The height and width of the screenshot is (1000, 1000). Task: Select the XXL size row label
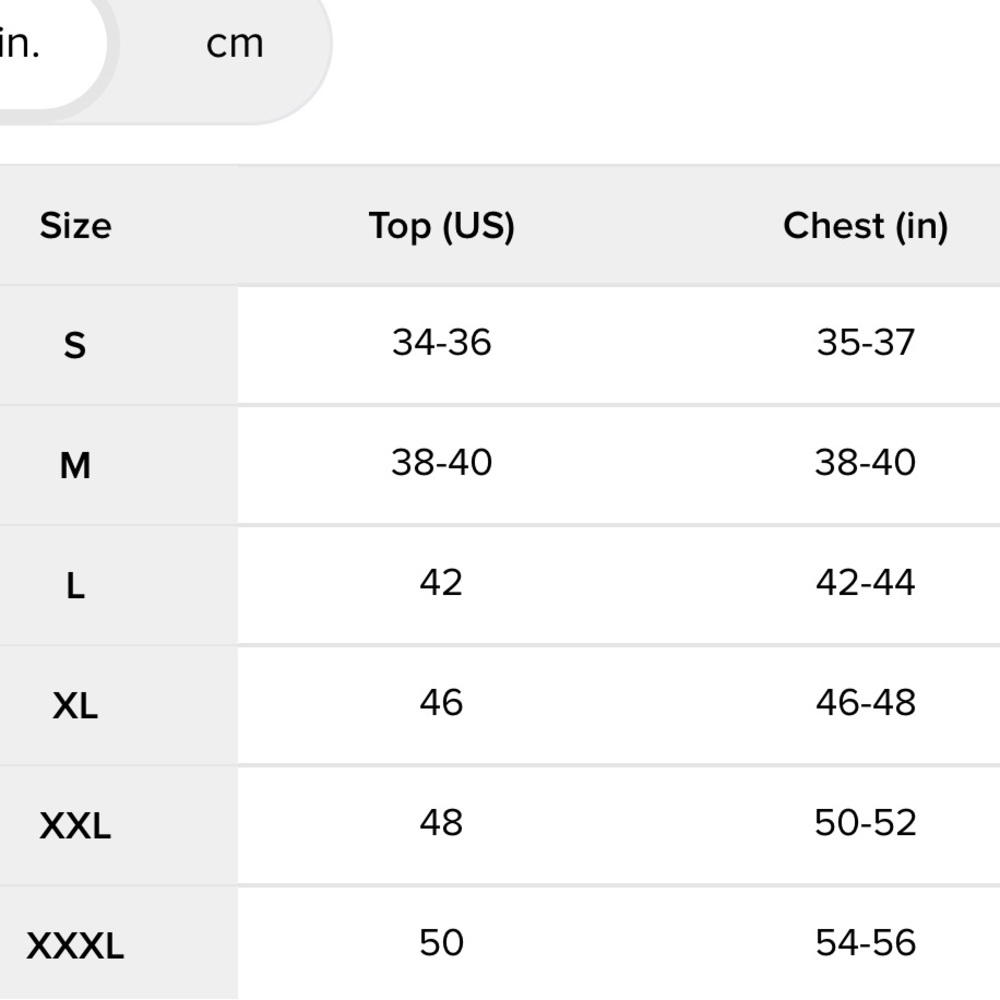[75, 826]
